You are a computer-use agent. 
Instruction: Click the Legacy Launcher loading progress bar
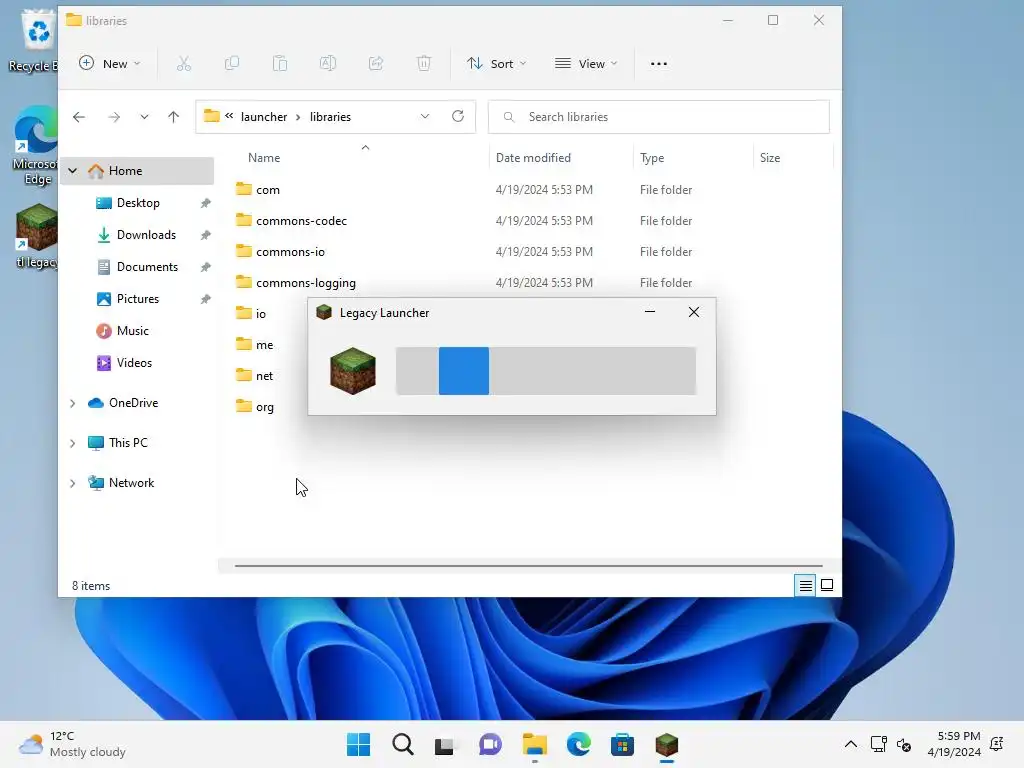point(546,371)
